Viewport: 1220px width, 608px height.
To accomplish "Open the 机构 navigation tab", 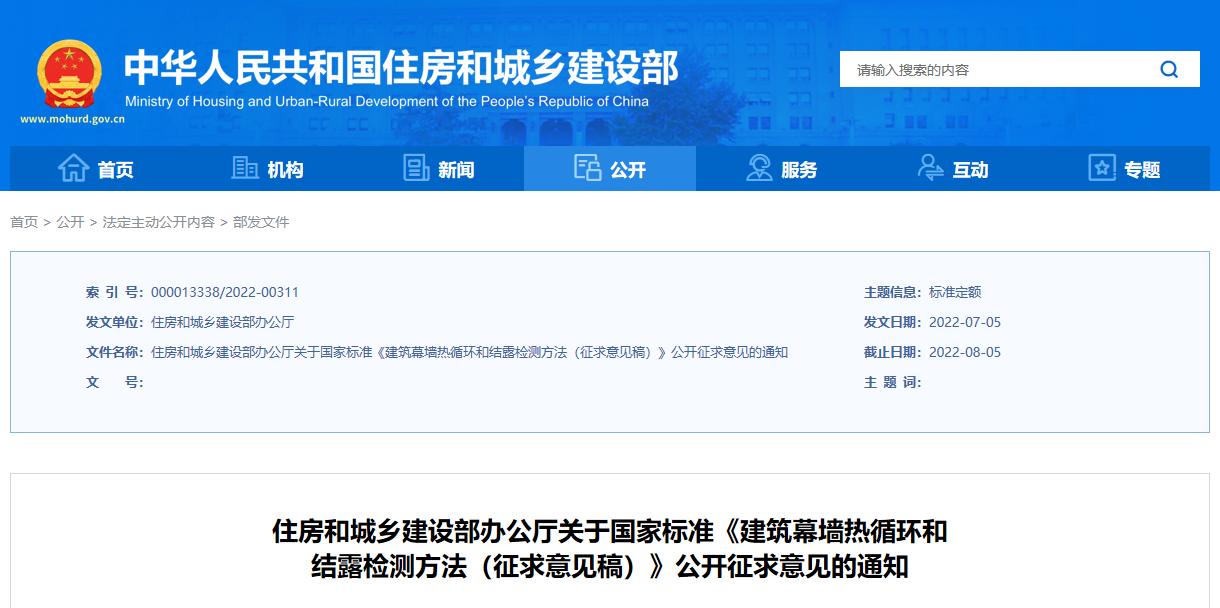I will point(267,168).
